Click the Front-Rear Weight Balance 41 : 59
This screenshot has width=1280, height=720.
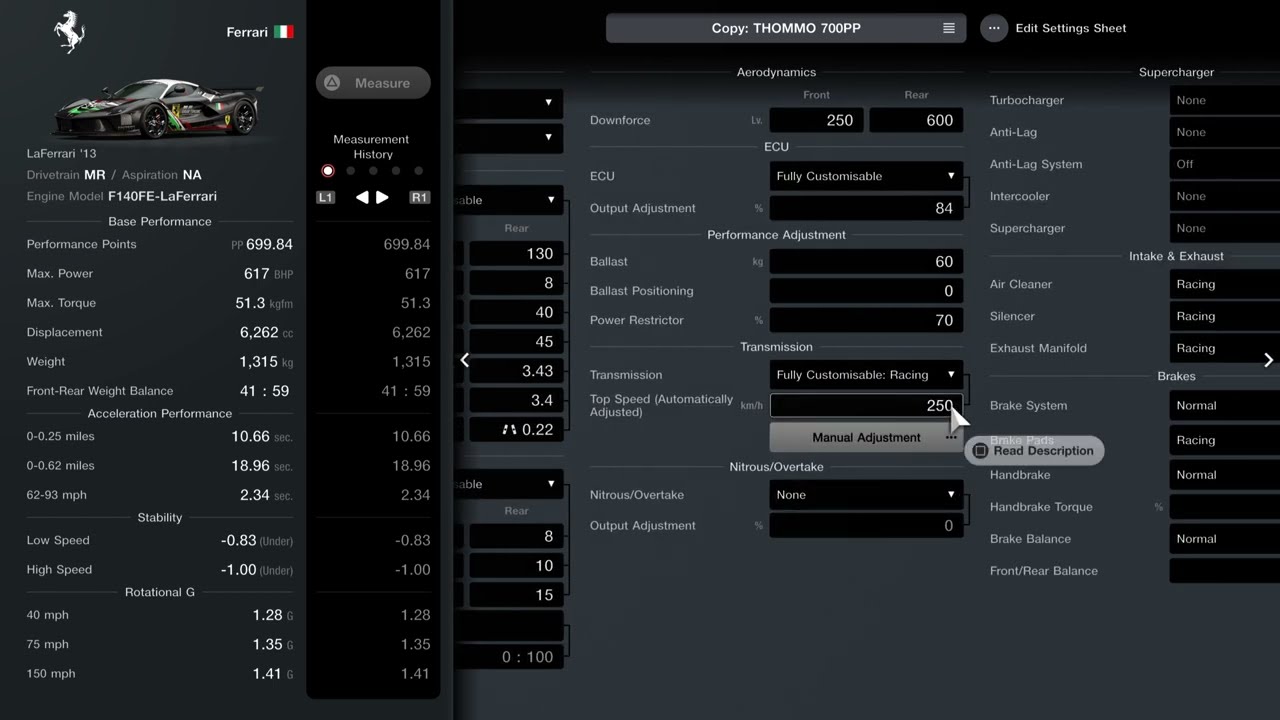[x=264, y=391]
